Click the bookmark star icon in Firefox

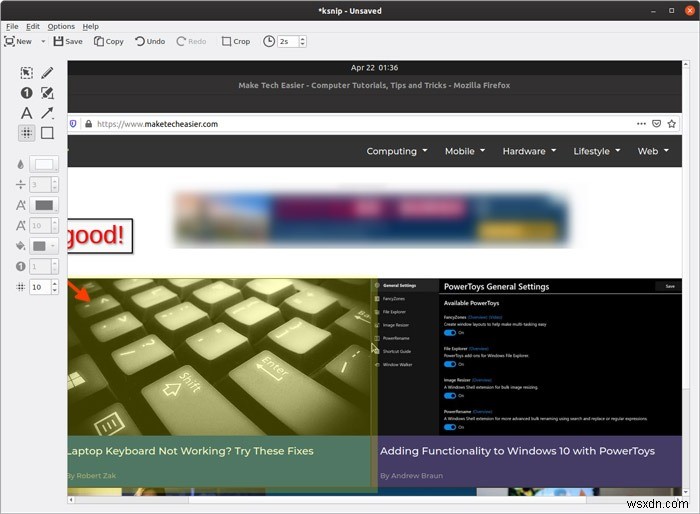[x=671, y=124]
